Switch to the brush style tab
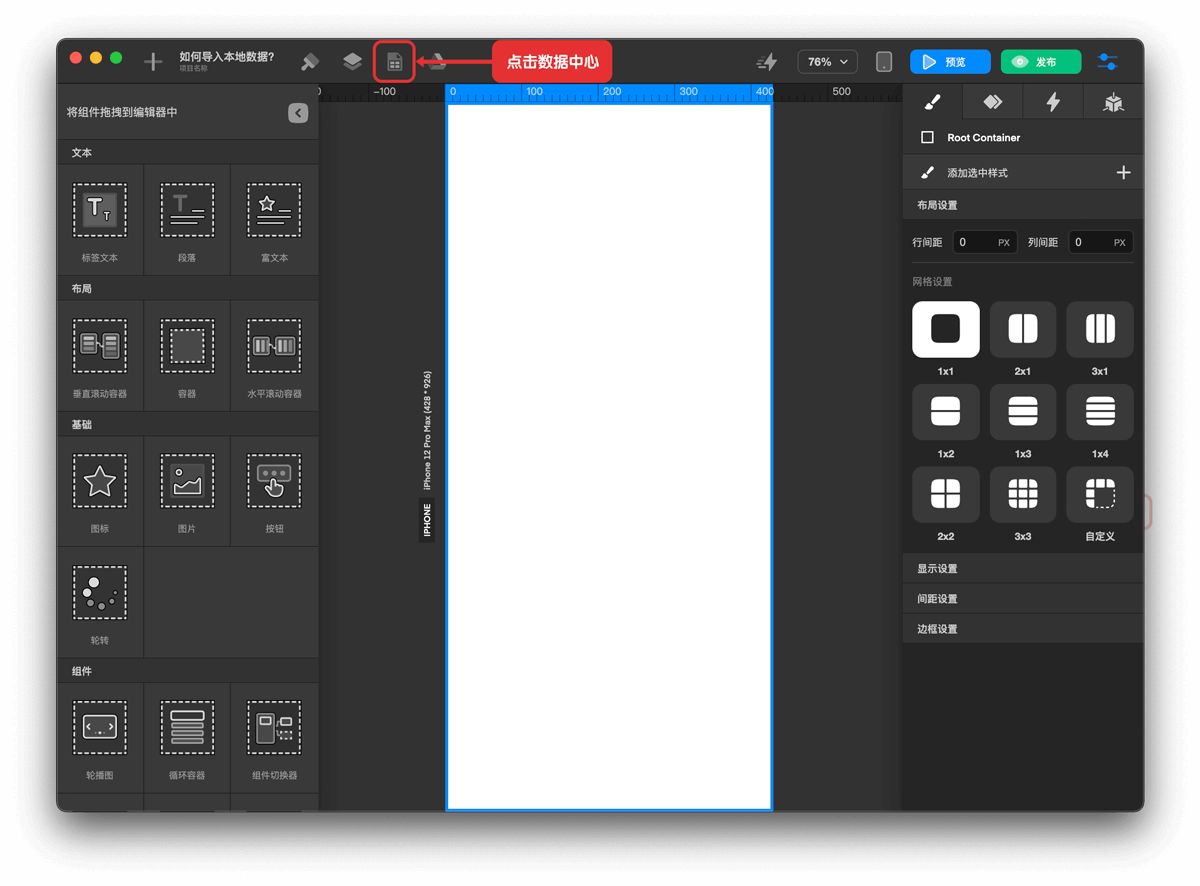Image resolution: width=1200 pixels, height=886 pixels. (932, 102)
